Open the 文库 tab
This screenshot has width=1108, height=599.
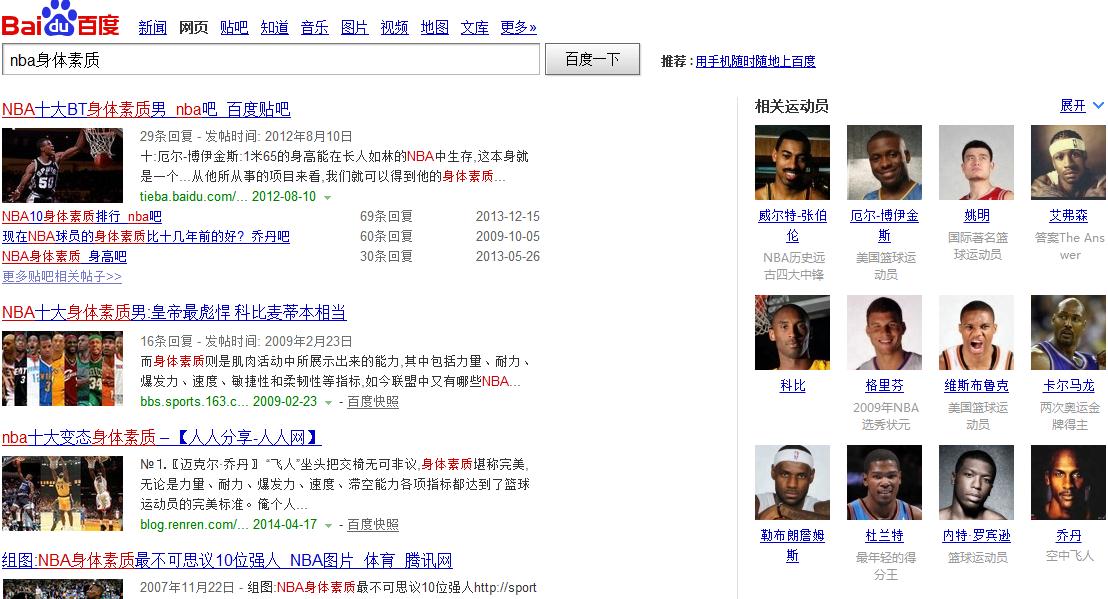(x=475, y=28)
